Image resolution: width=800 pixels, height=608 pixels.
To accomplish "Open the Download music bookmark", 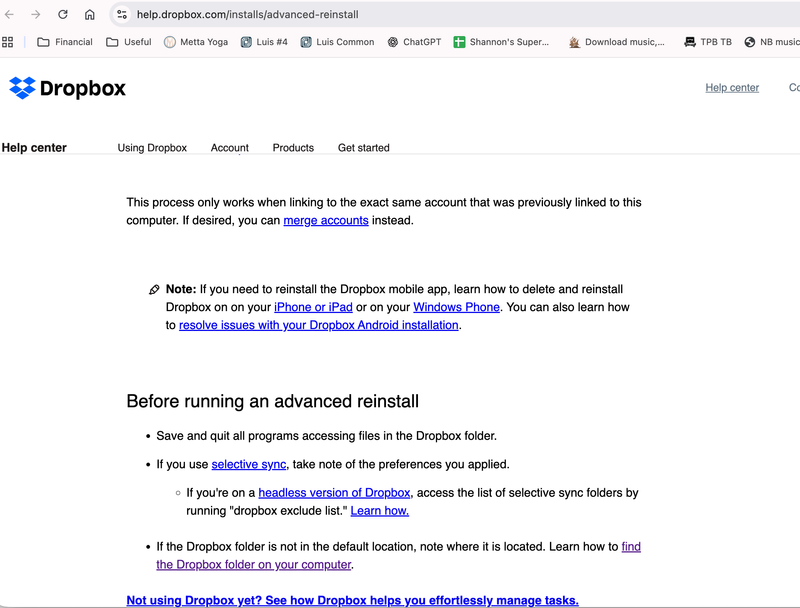I will click(617, 42).
